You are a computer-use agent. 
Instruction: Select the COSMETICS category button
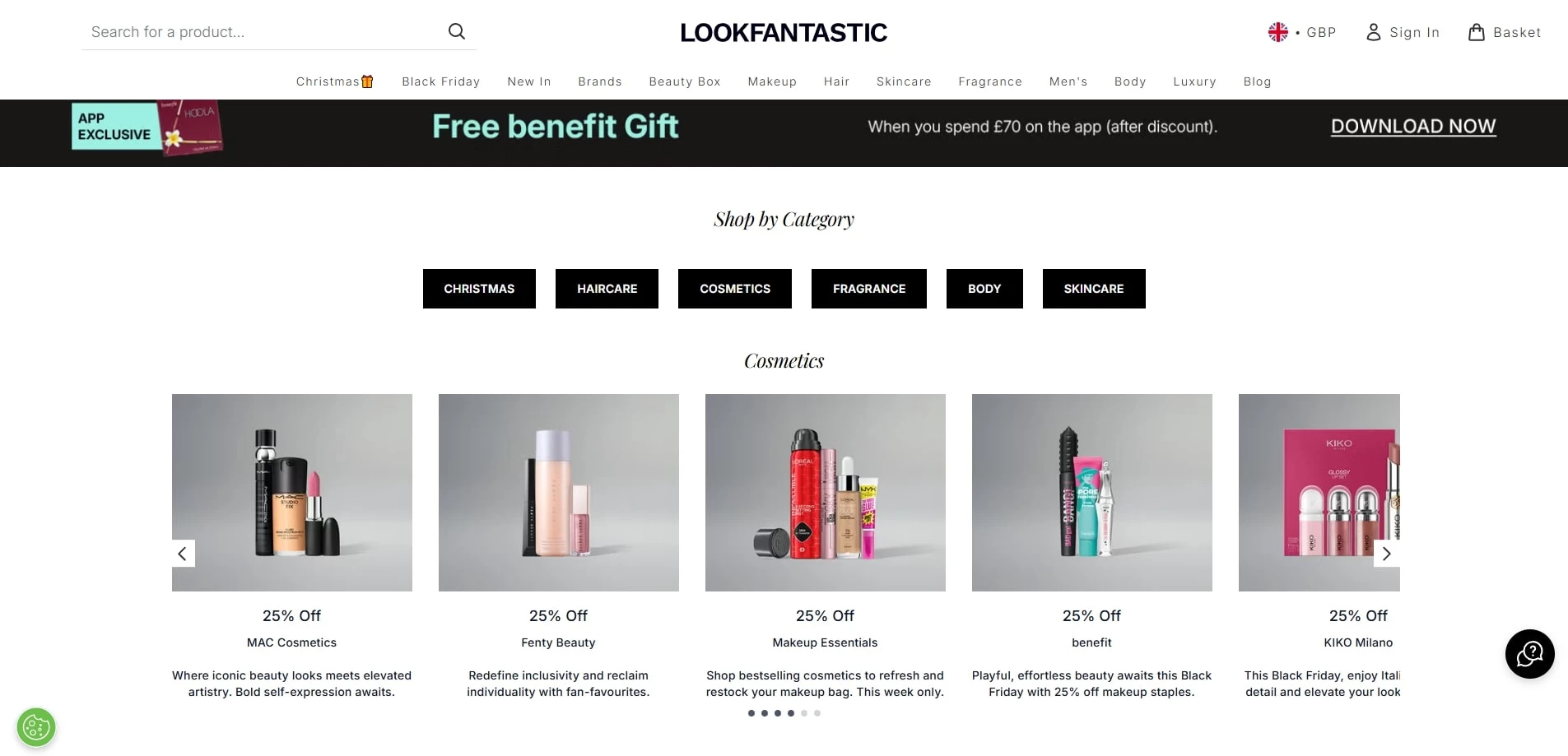[735, 289]
